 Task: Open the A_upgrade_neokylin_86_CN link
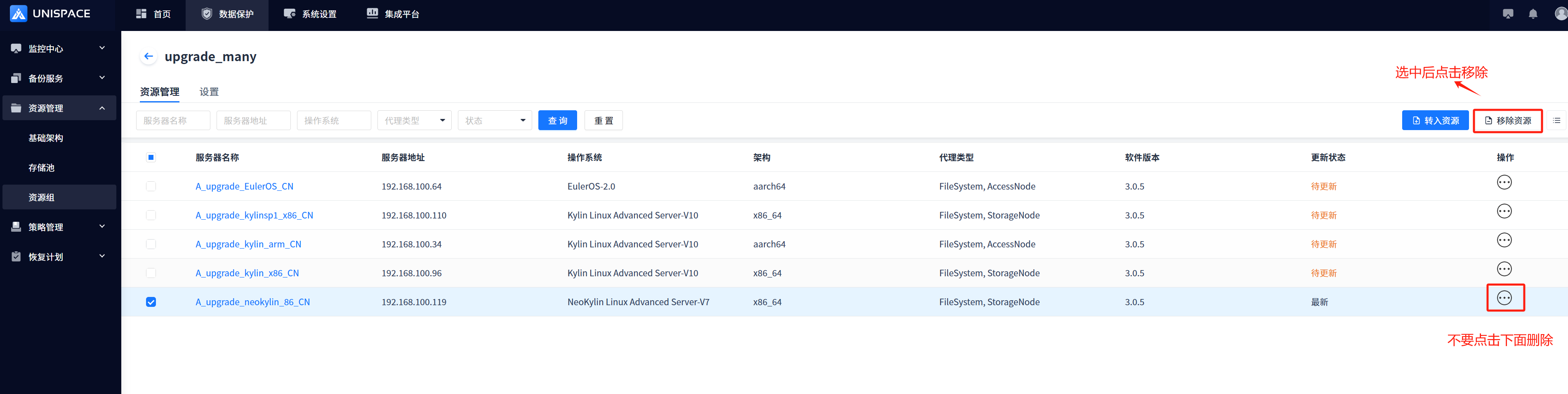252,302
